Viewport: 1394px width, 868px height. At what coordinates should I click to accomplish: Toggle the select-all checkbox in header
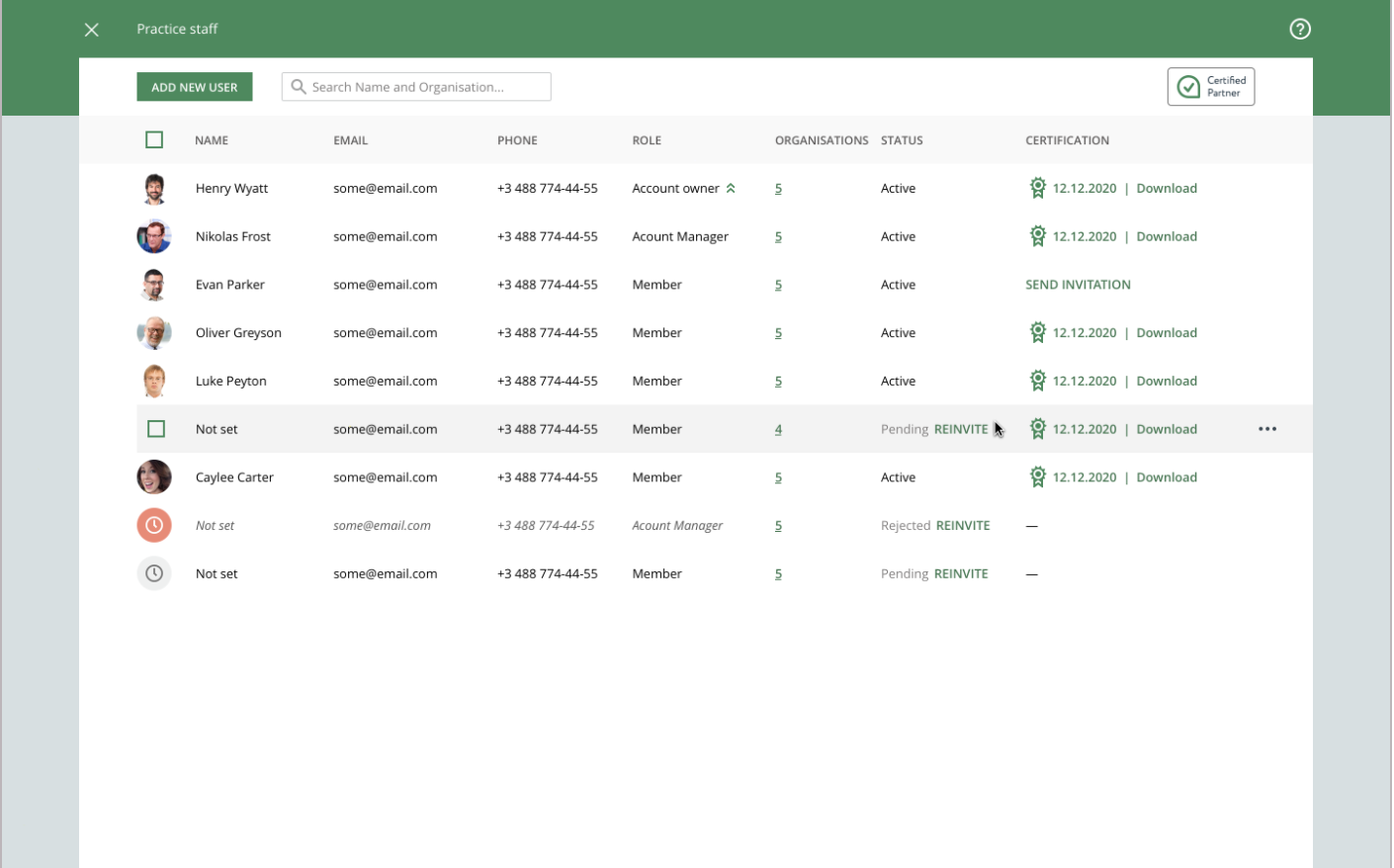coord(154,140)
